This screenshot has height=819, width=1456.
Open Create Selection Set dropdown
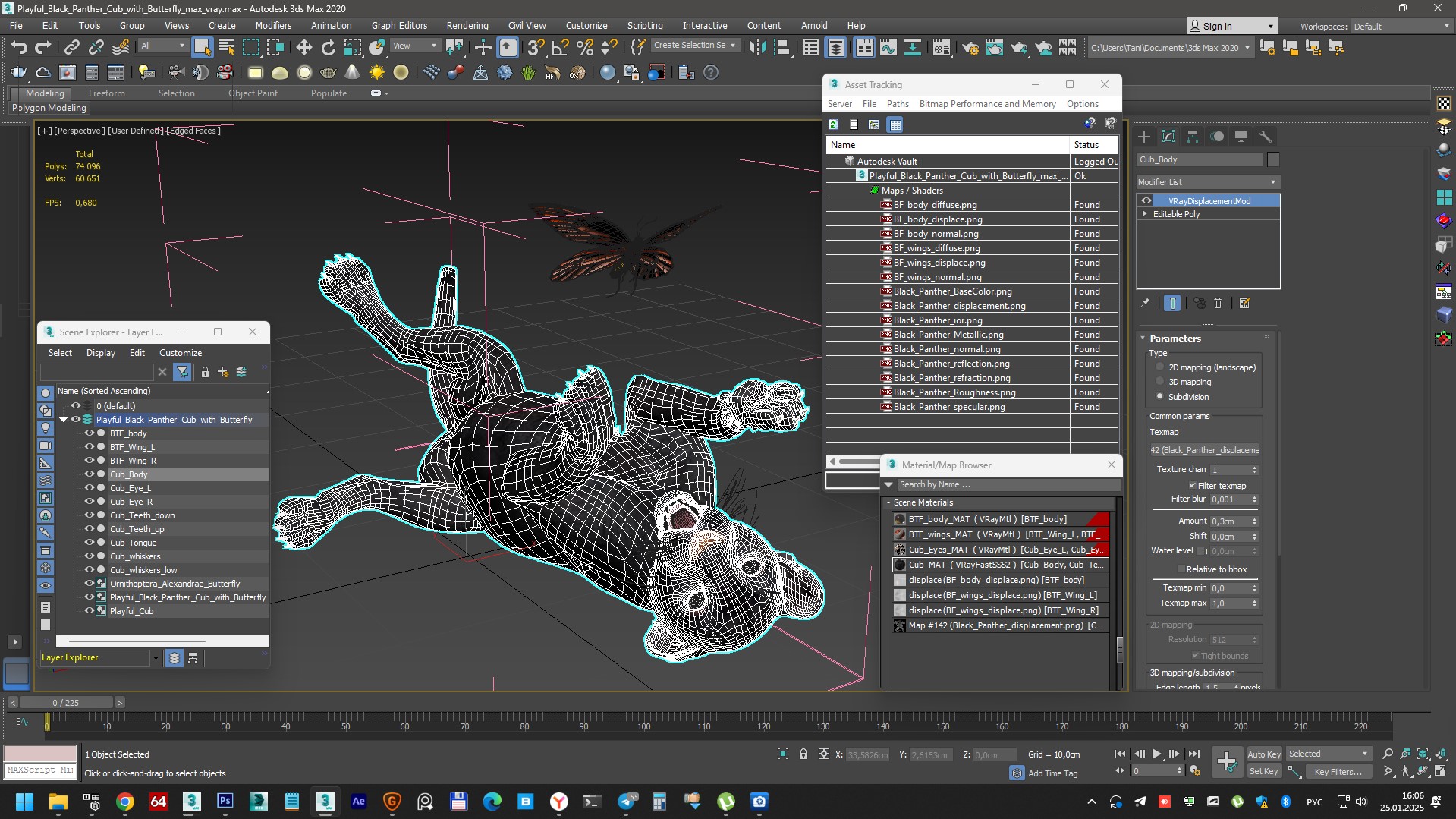point(694,46)
